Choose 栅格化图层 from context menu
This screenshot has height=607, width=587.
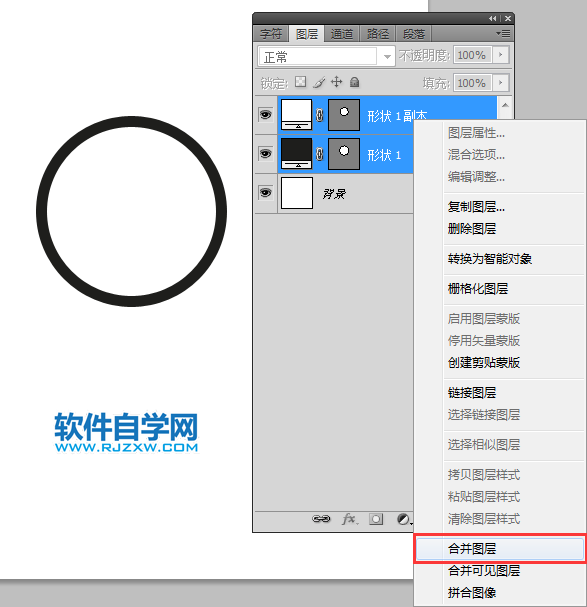point(500,289)
